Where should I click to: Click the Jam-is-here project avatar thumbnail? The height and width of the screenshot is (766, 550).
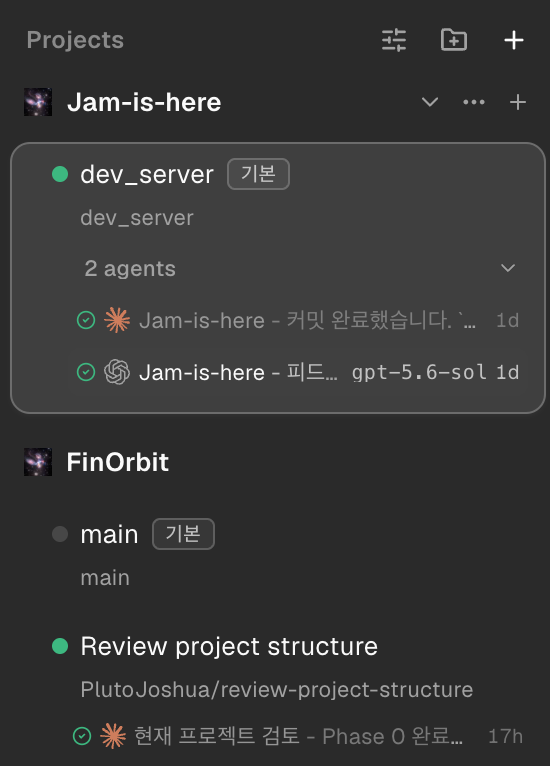[x=38, y=102]
